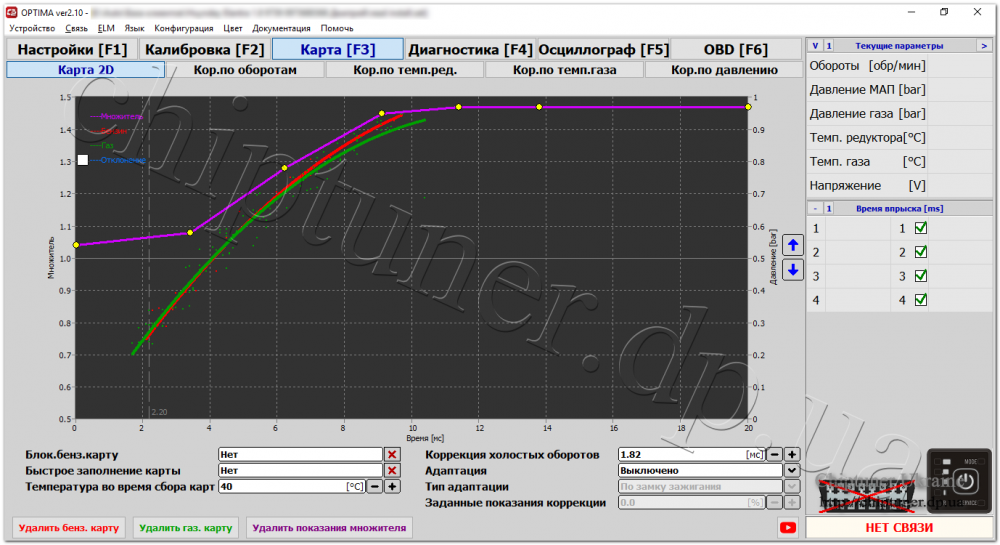The width and height of the screenshot is (1000, 545).
Task: Toggle injector 3 checkbox
Action: (920, 276)
